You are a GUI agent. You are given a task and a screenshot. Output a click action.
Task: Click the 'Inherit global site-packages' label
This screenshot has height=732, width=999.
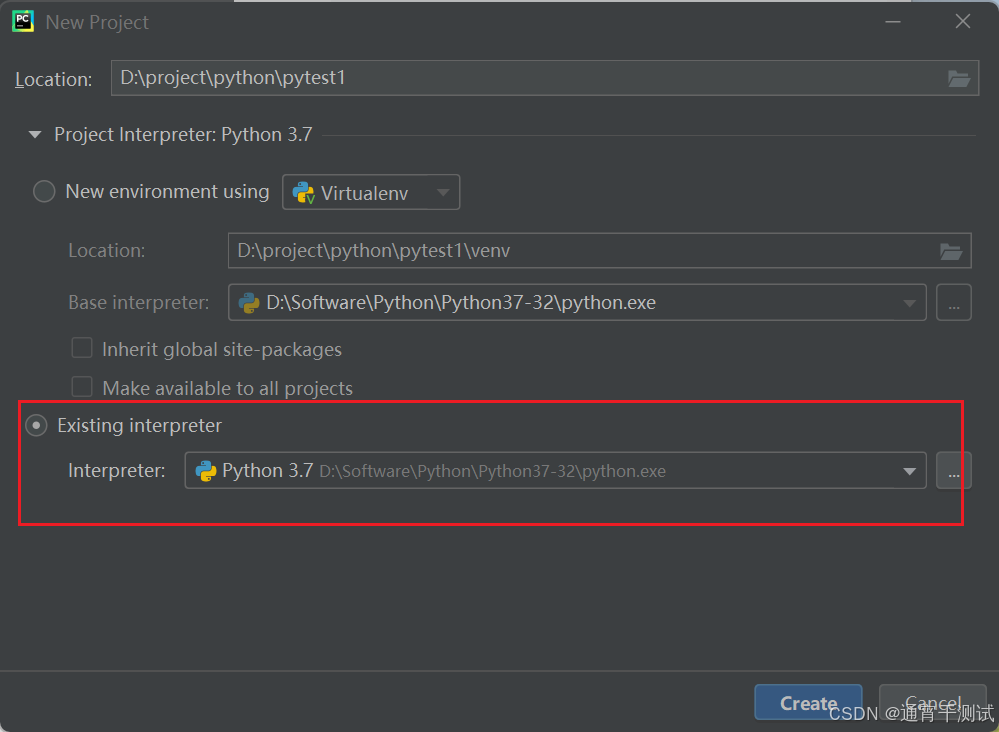(x=222, y=349)
